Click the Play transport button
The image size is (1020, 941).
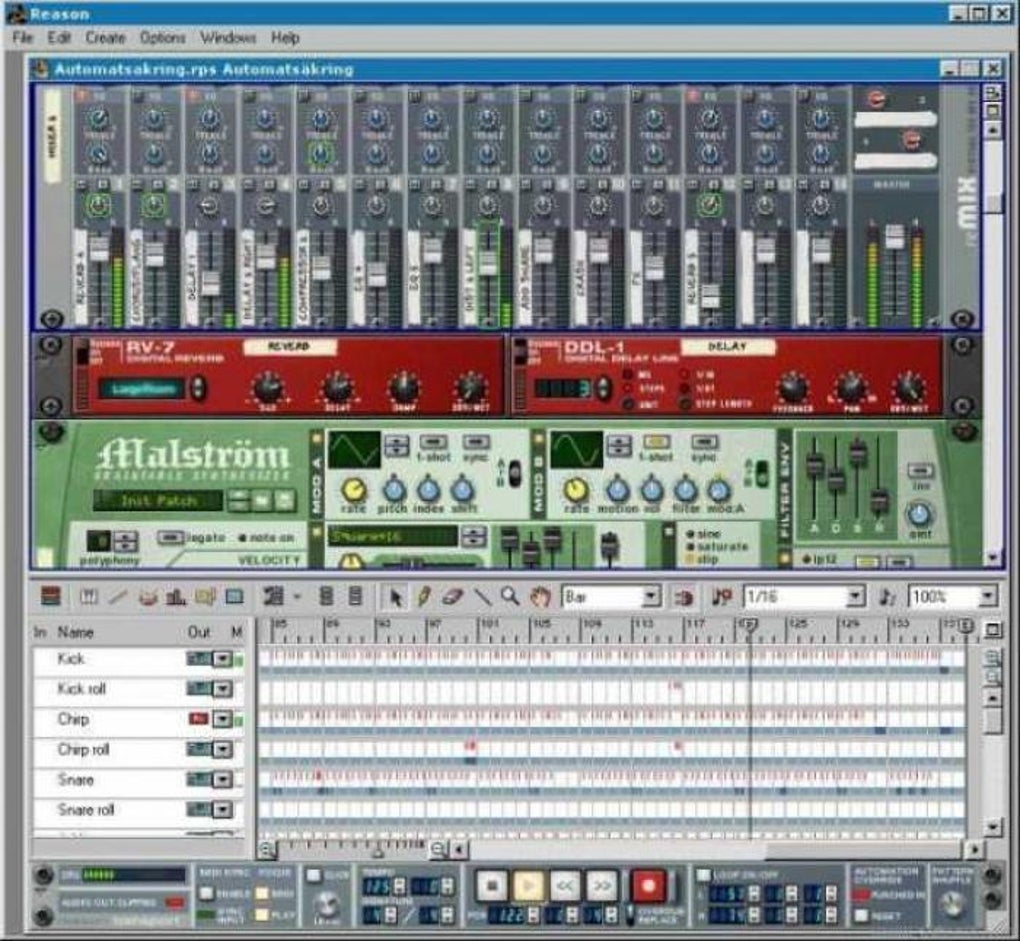(529, 885)
